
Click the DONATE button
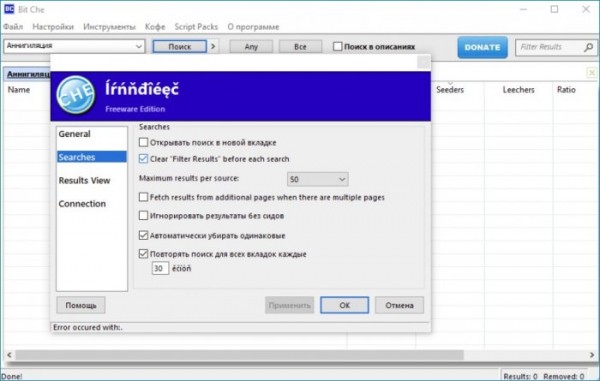coord(482,47)
